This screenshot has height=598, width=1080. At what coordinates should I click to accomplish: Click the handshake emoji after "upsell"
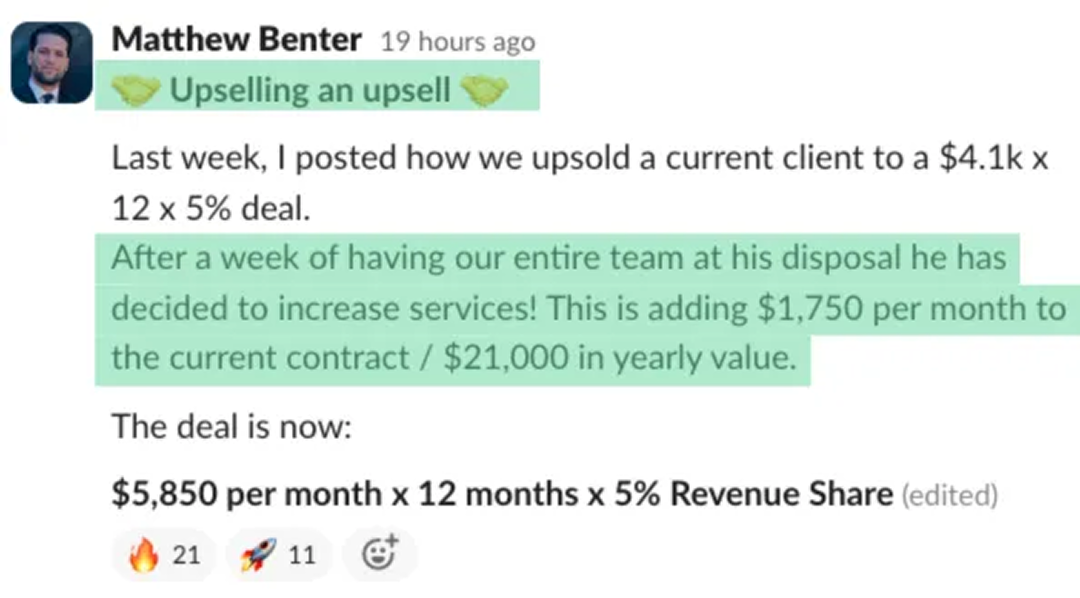484,91
